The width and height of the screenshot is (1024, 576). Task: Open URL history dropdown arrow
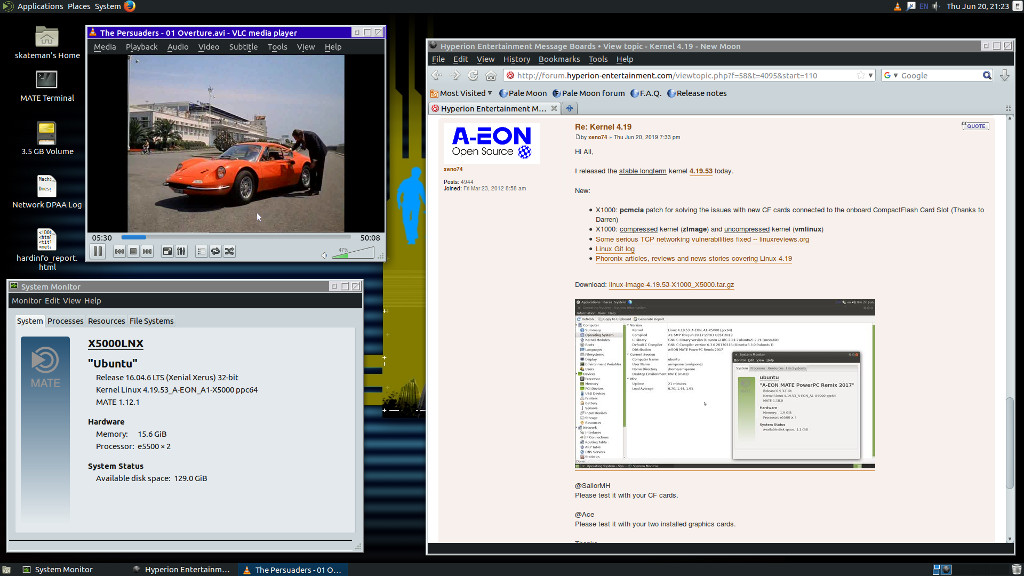pos(871,76)
